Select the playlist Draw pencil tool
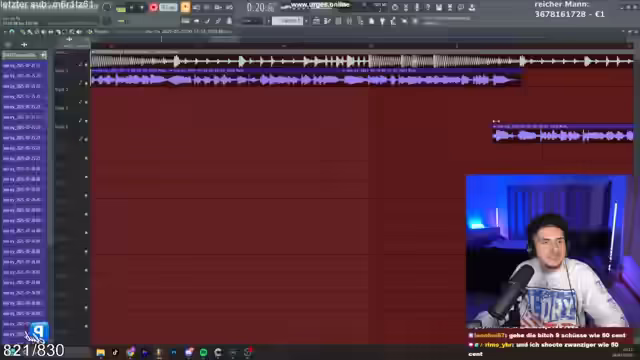The image size is (640, 360). pos(22,31)
